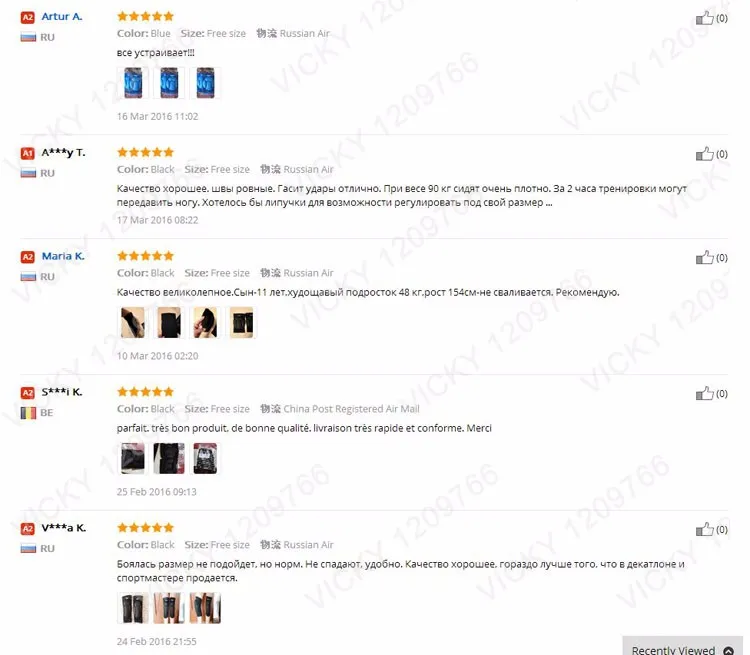This screenshot has height=655, width=750.
Task: Open Artur A.'s profile link
Action: coord(62,17)
